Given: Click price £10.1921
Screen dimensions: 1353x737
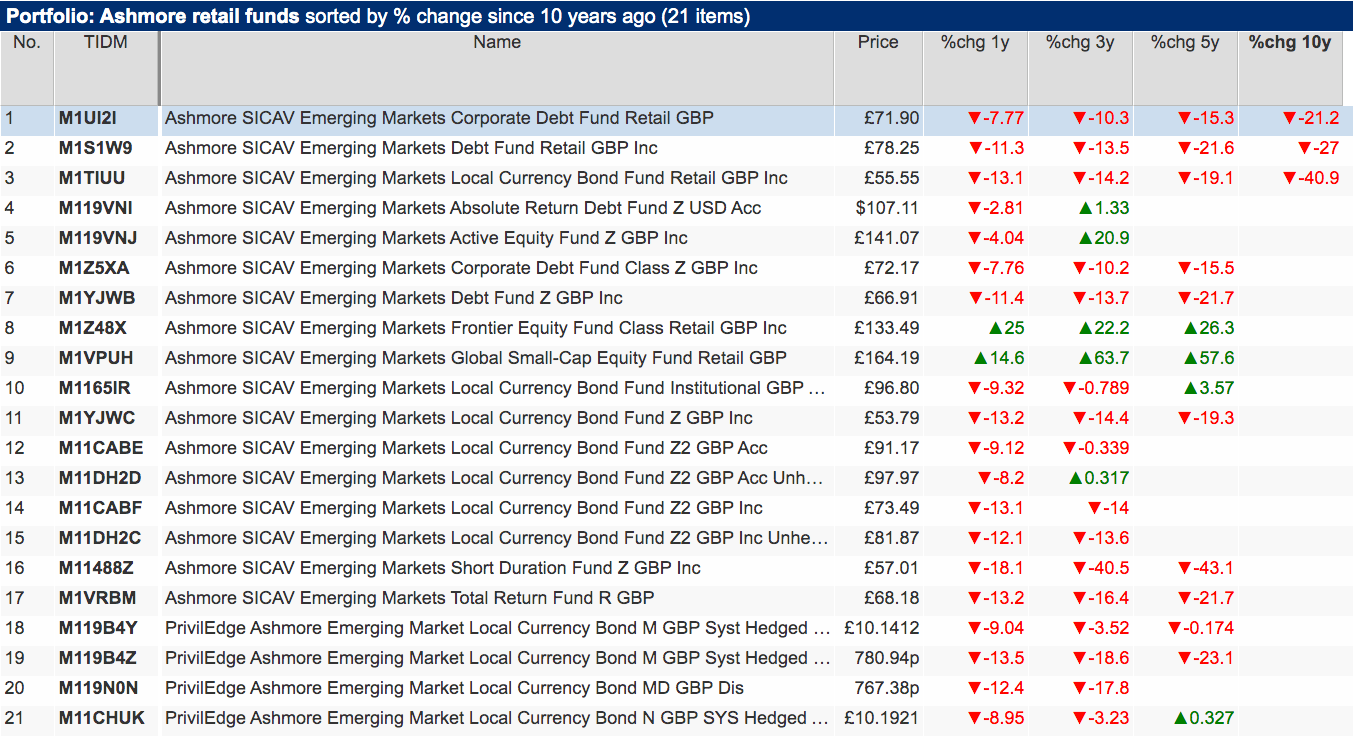Looking at the screenshot, I should click(882, 718).
